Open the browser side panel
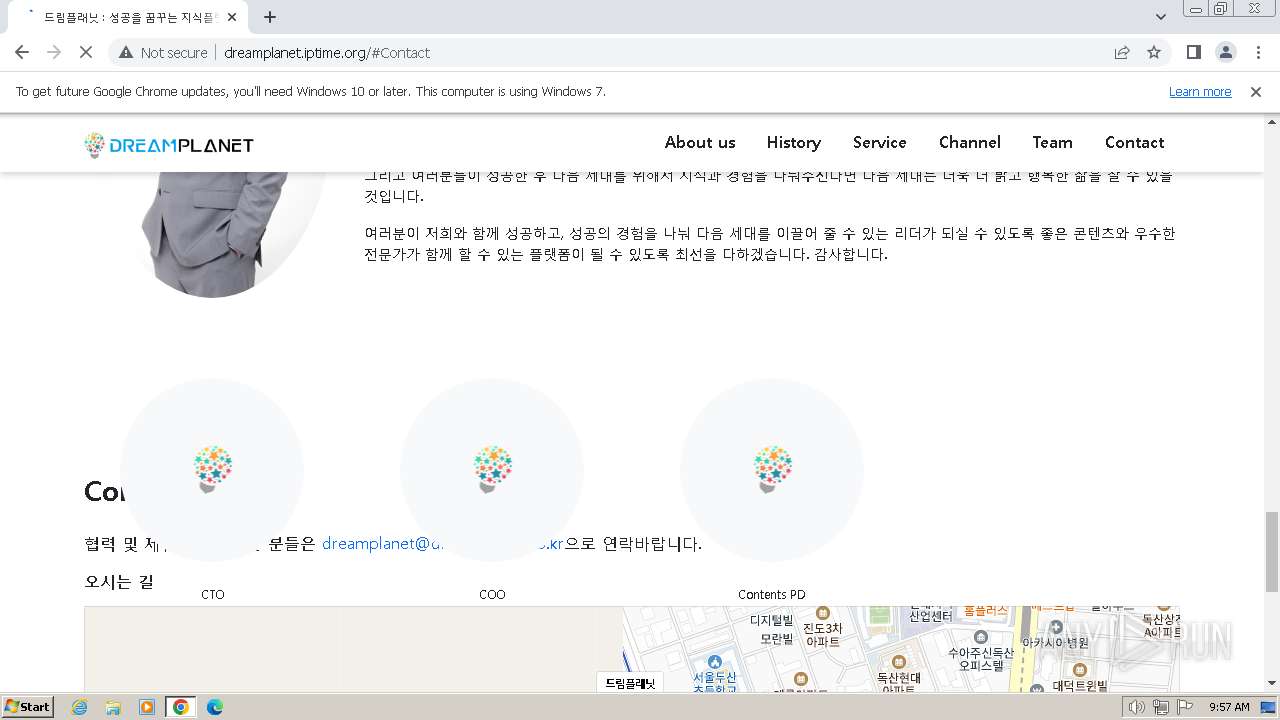Viewport: 1280px width, 720px height. [1193, 52]
